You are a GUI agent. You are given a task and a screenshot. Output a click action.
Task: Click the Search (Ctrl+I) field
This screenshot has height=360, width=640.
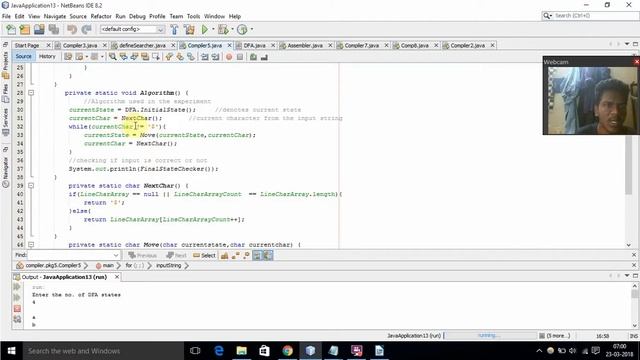tap(590, 16)
